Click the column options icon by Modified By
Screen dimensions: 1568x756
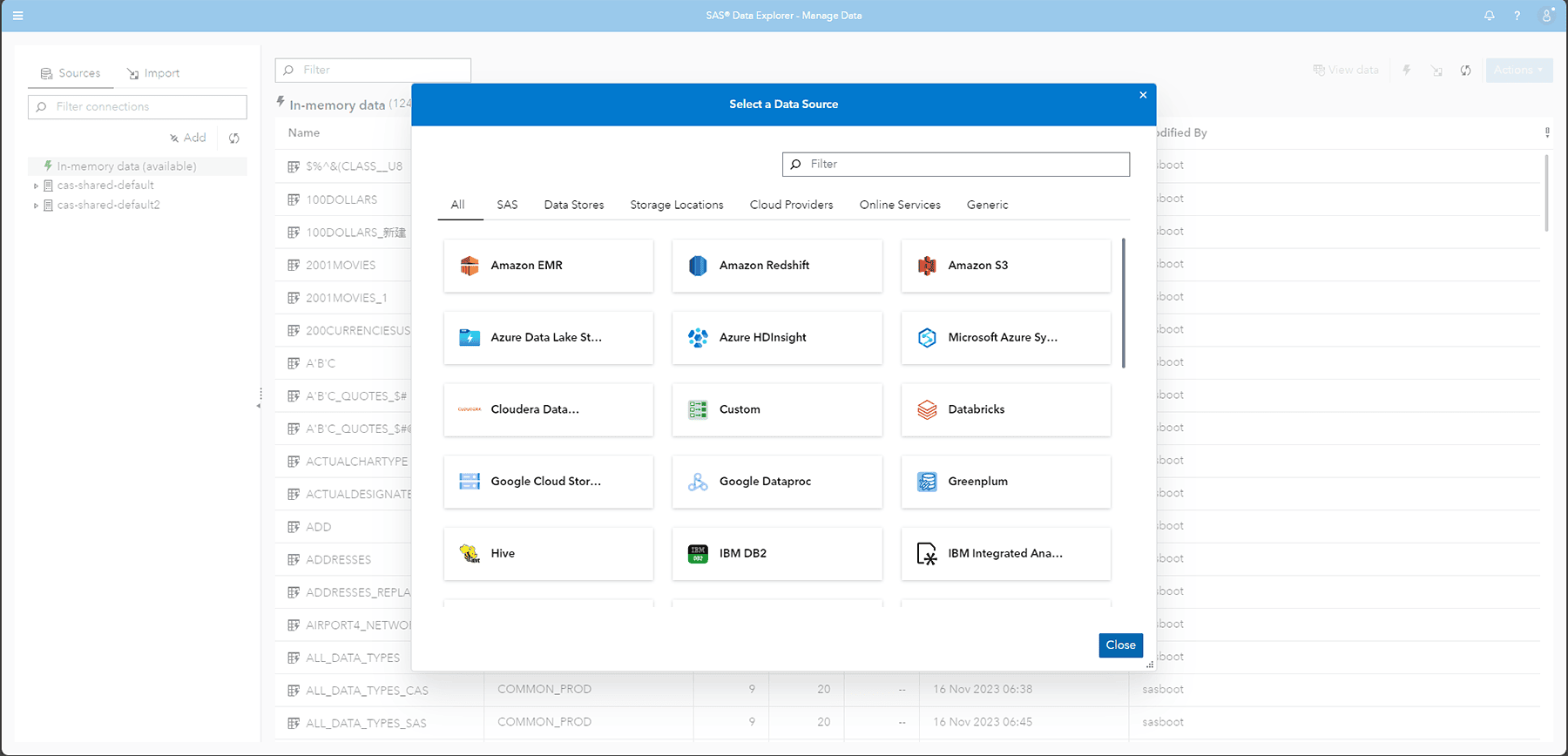click(1547, 132)
